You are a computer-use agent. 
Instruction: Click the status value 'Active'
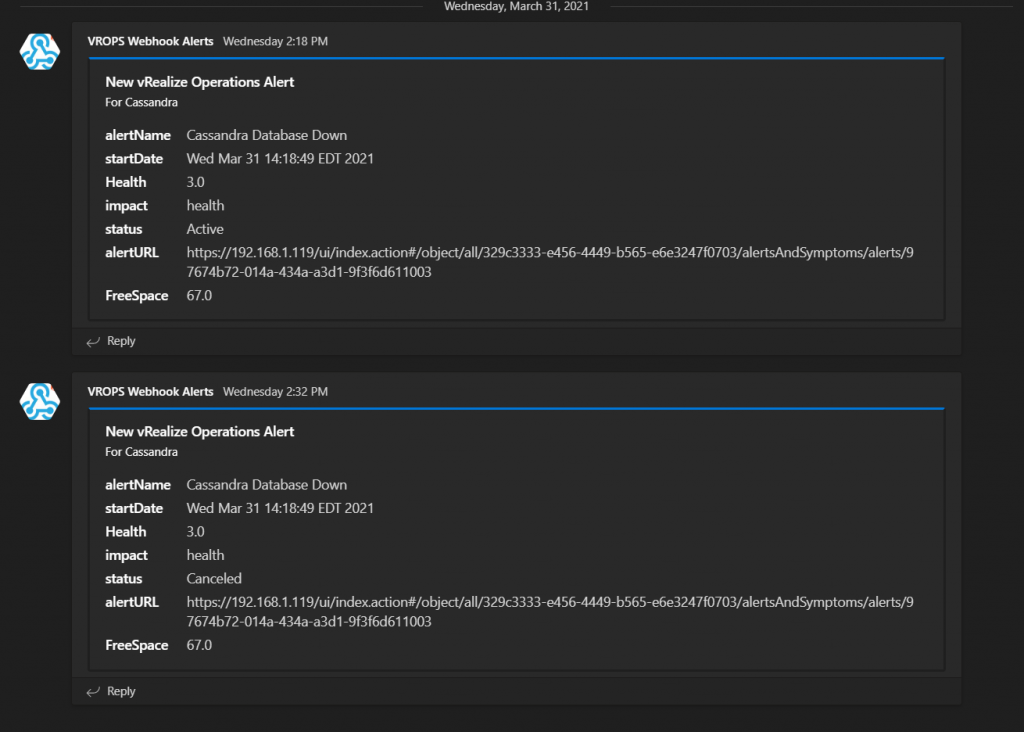pyautogui.click(x=205, y=229)
